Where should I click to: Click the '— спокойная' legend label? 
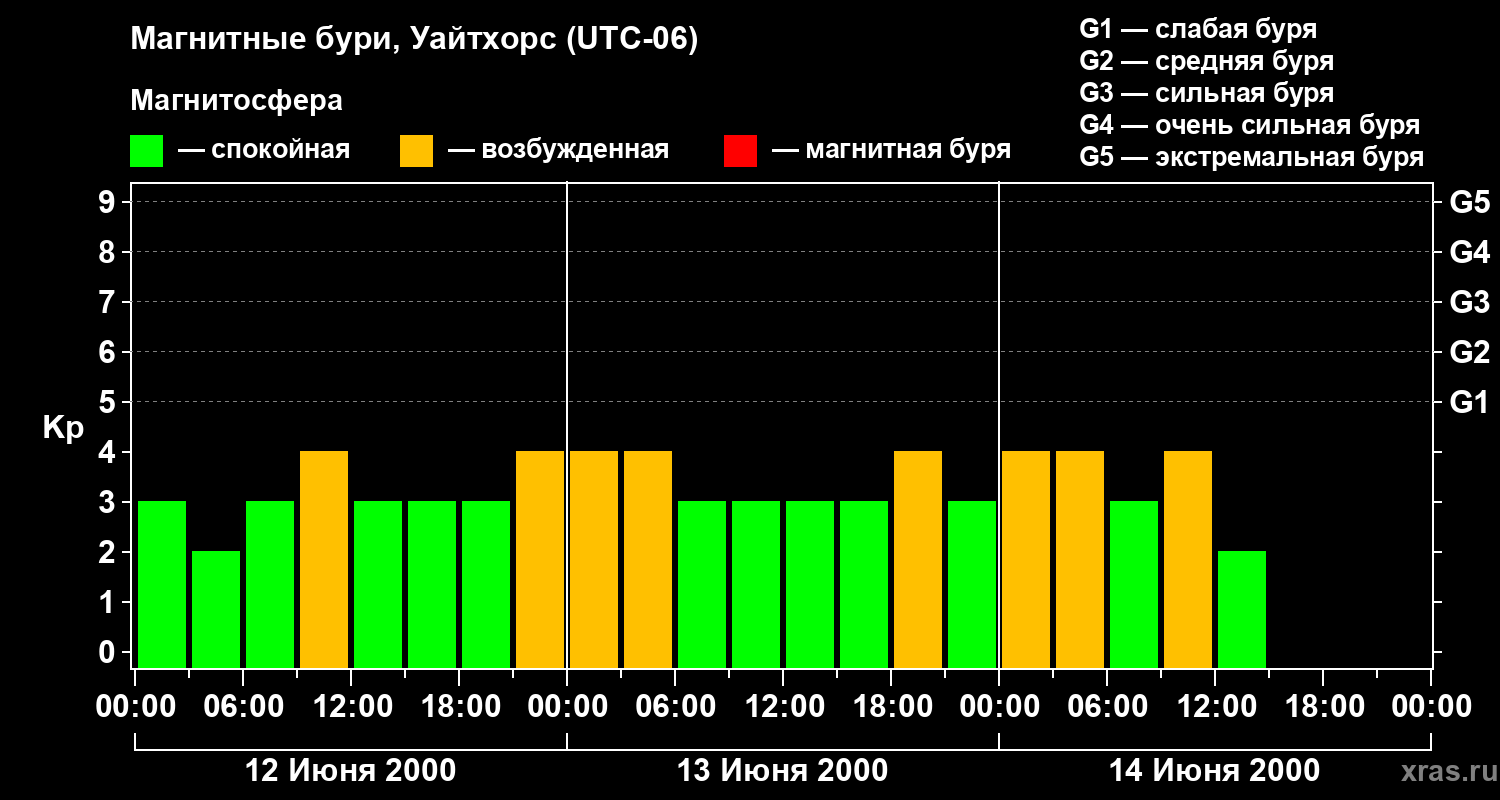[264, 150]
